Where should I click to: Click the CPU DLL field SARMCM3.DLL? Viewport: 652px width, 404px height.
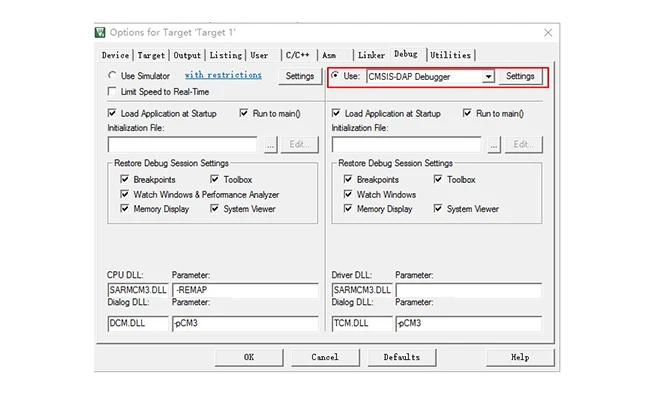[x=138, y=290]
